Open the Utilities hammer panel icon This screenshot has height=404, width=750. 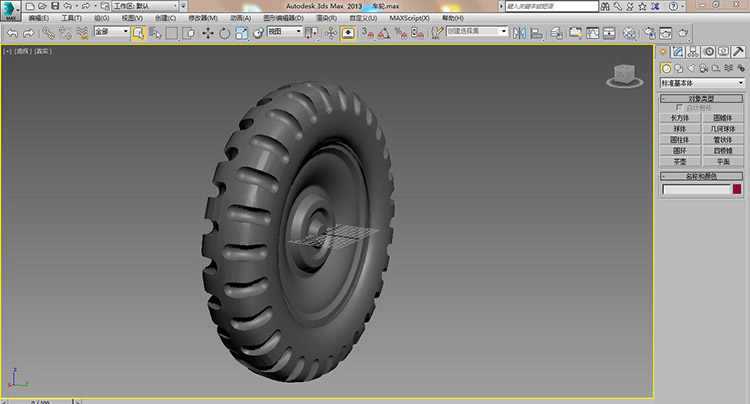pyautogui.click(x=738, y=51)
